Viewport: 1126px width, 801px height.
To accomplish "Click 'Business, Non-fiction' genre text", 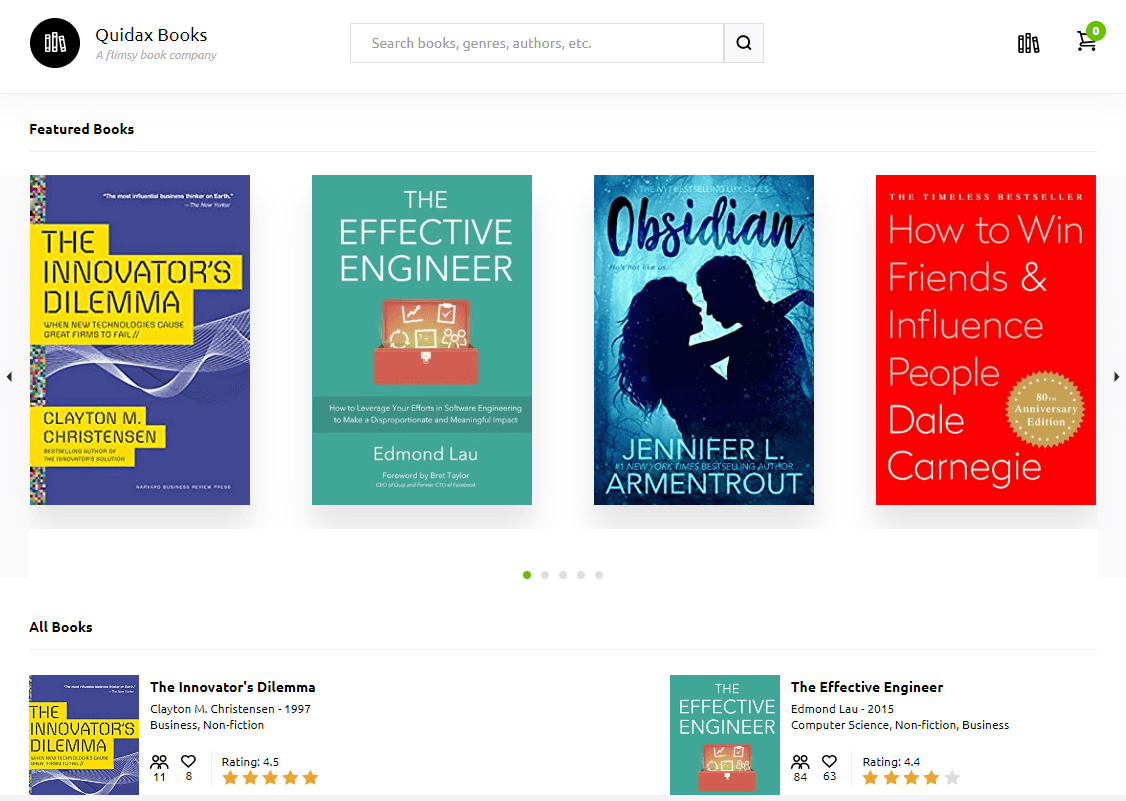I will pyautogui.click(x=207, y=726).
